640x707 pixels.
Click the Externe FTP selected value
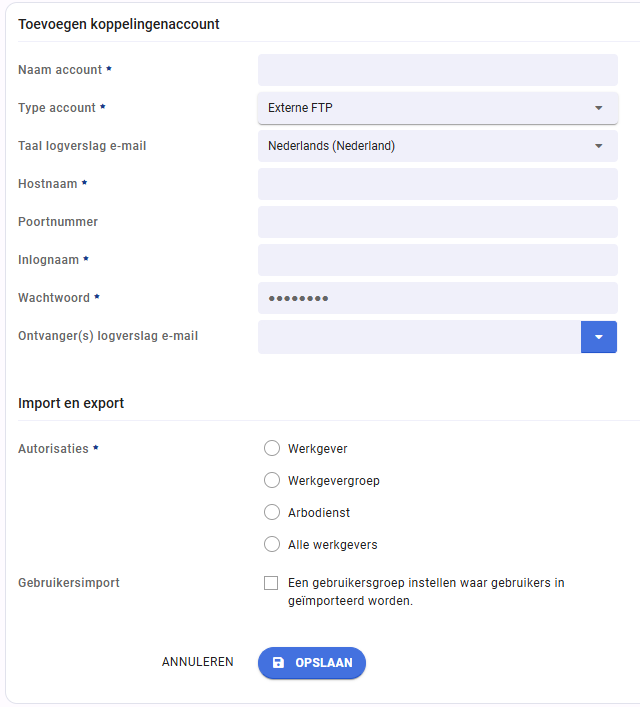[x=300, y=108]
